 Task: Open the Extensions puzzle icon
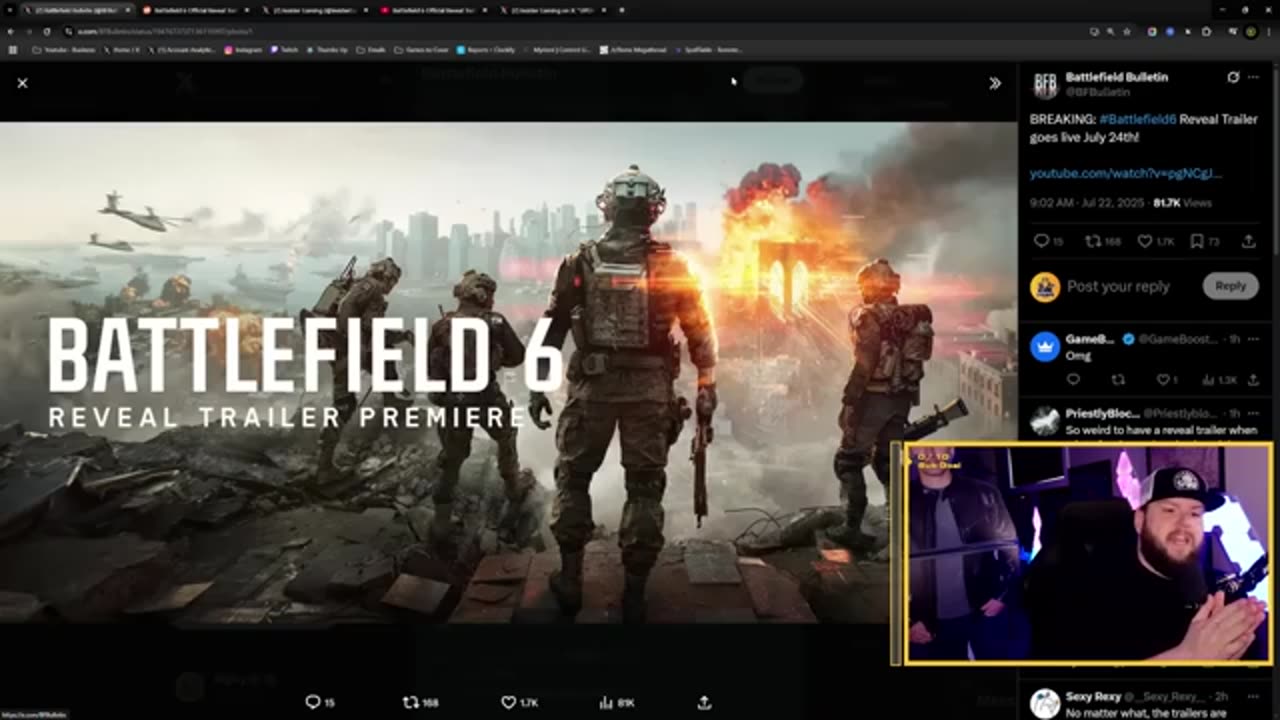point(1207,31)
